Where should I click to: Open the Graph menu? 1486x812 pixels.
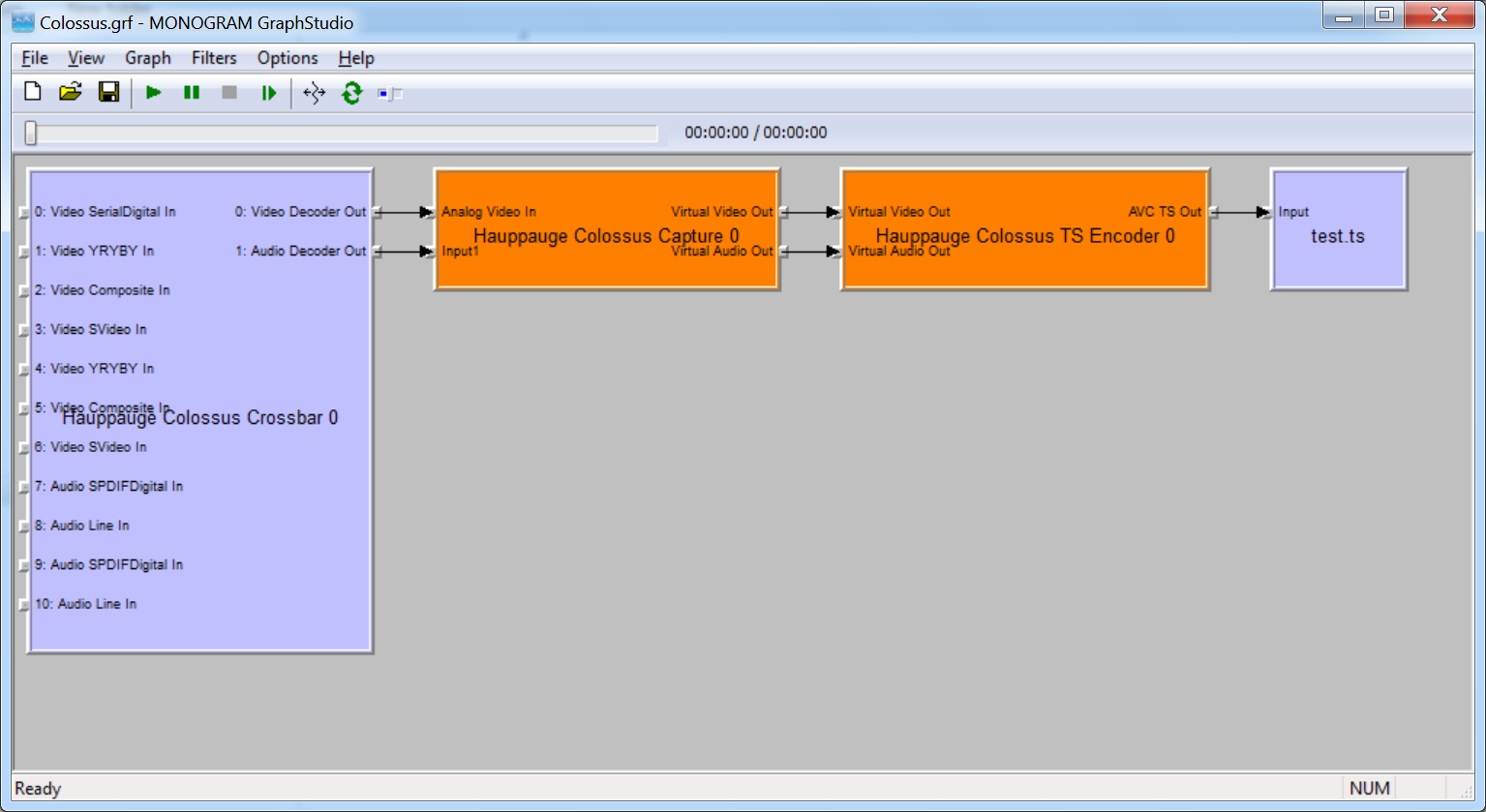[148, 58]
